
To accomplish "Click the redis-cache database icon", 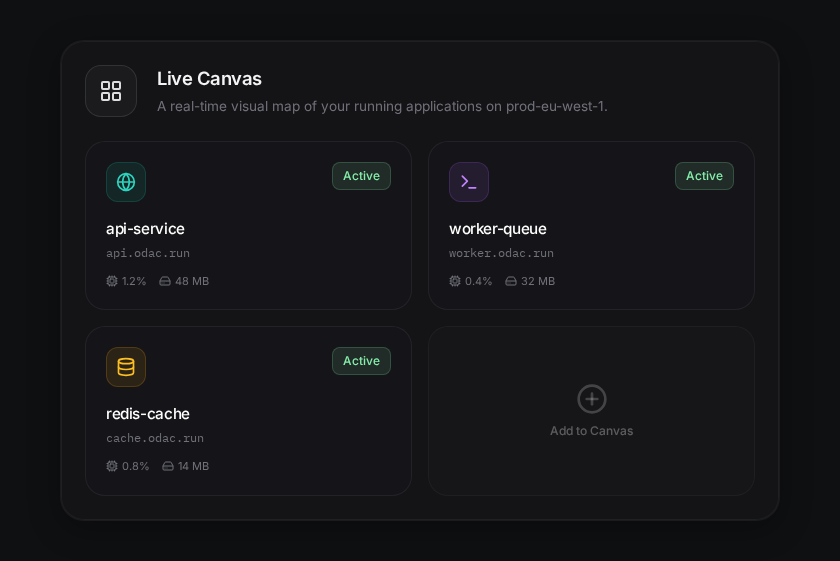I will (x=126, y=367).
